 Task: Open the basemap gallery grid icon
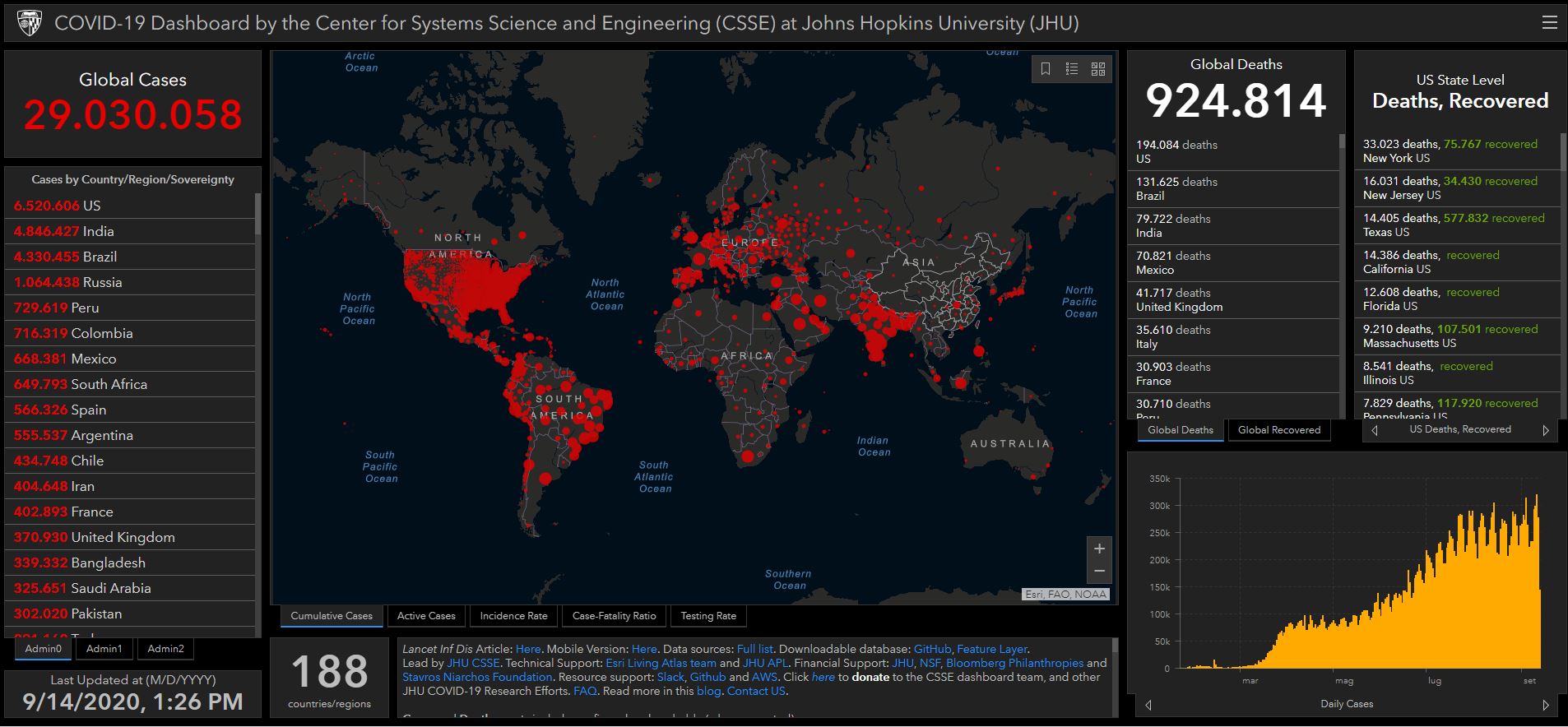(1098, 69)
